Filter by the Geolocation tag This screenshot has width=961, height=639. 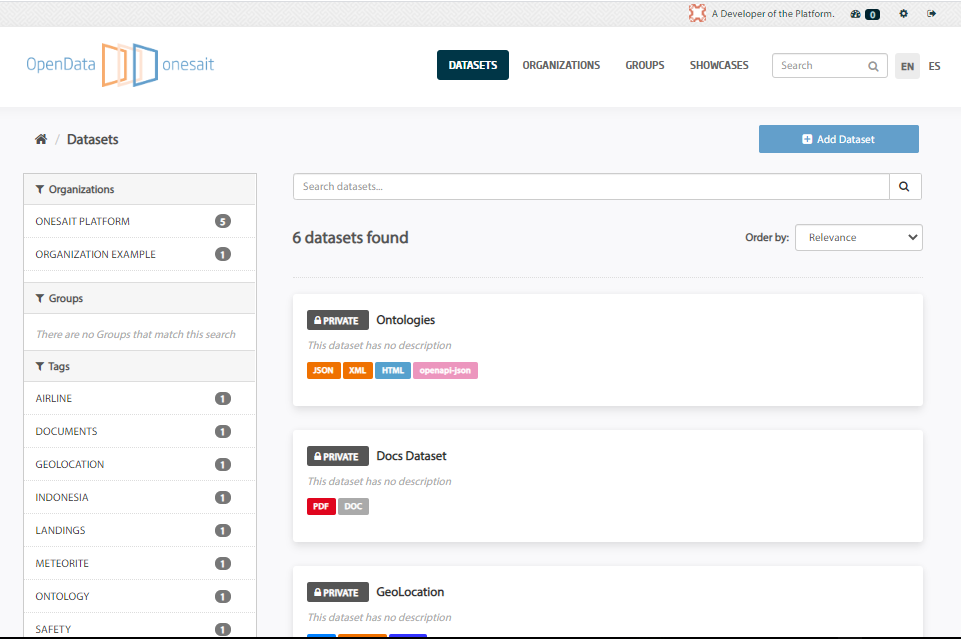coord(140,464)
